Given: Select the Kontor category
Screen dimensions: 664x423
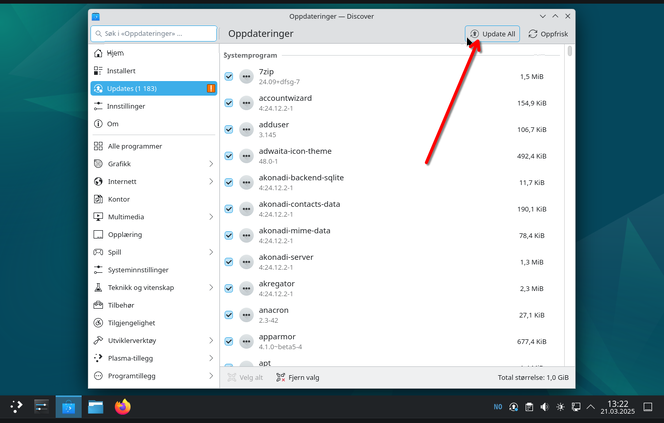Looking at the screenshot, I should point(119,199).
